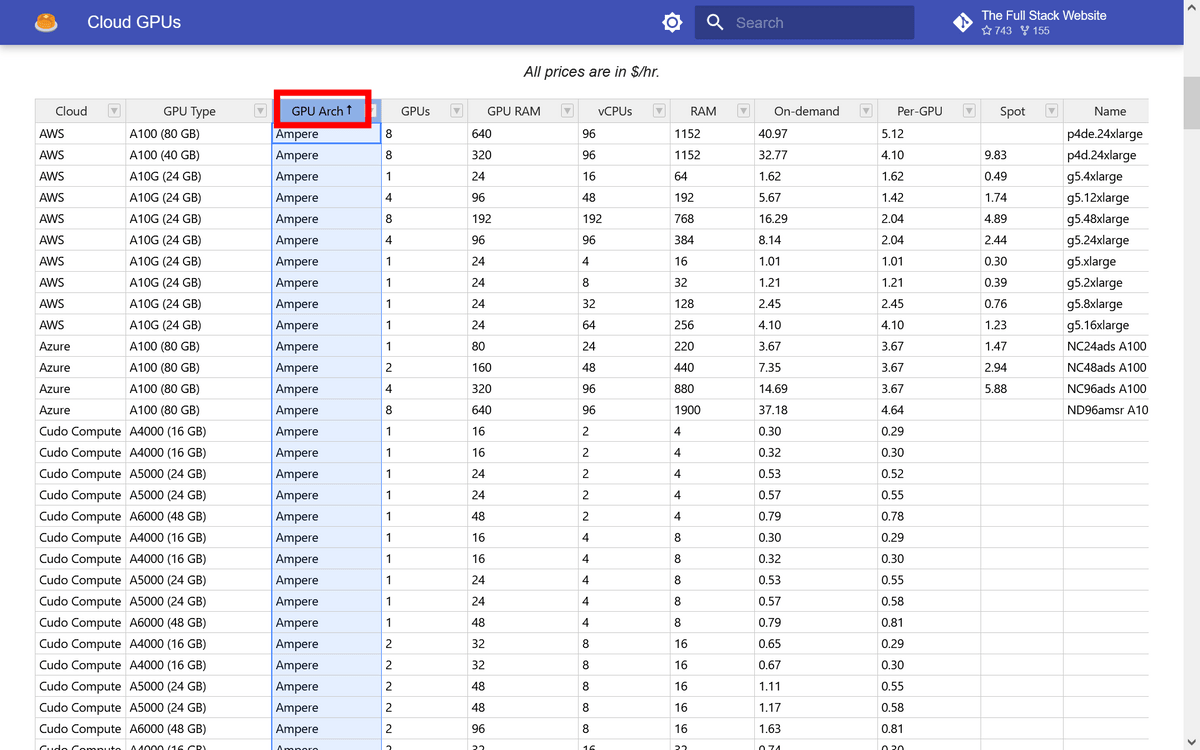Open the Spot column filter dropdown

coord(1051,111)
